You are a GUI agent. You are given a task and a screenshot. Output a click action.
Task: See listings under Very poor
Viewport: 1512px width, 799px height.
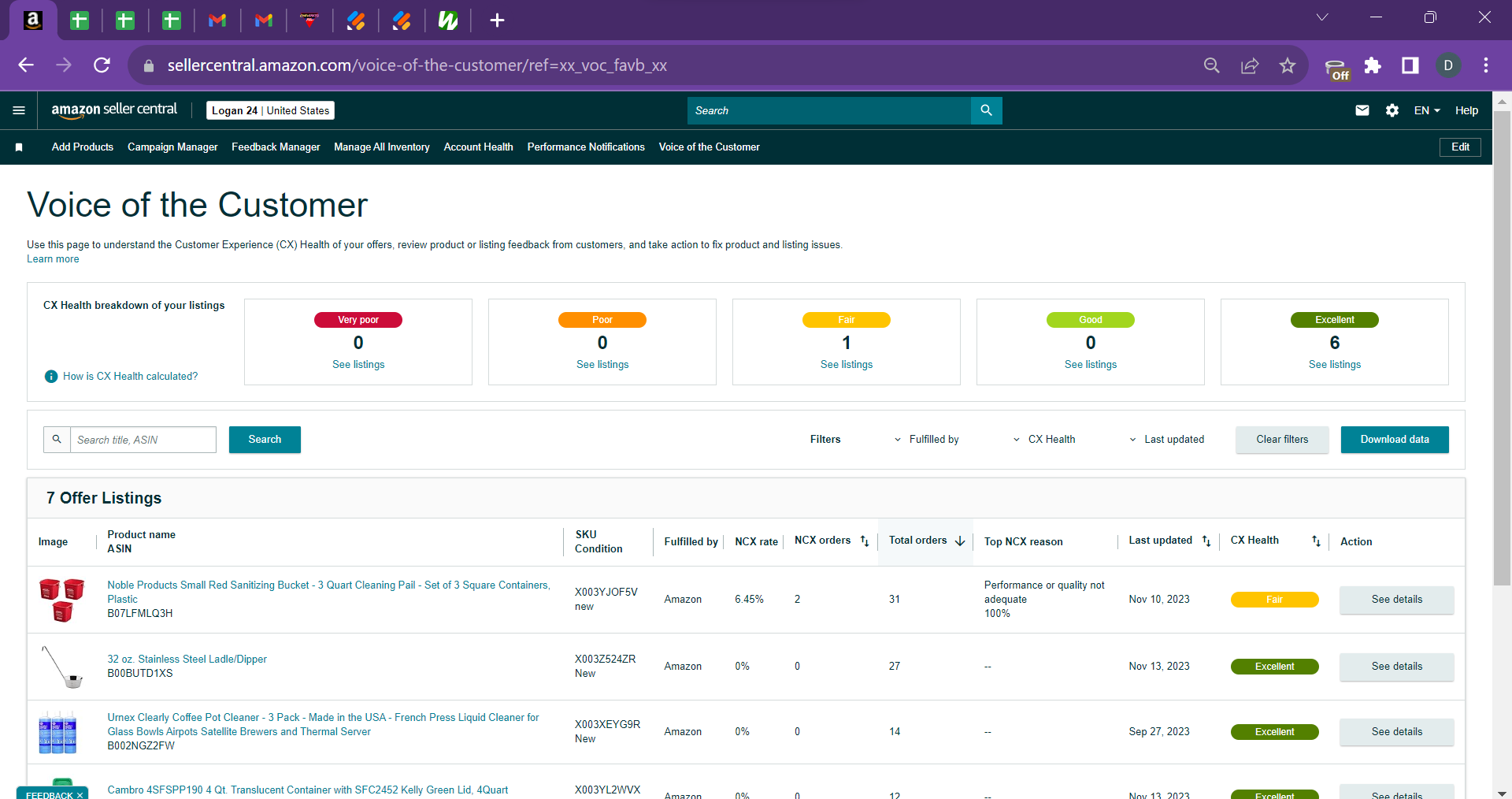(358, 365)
